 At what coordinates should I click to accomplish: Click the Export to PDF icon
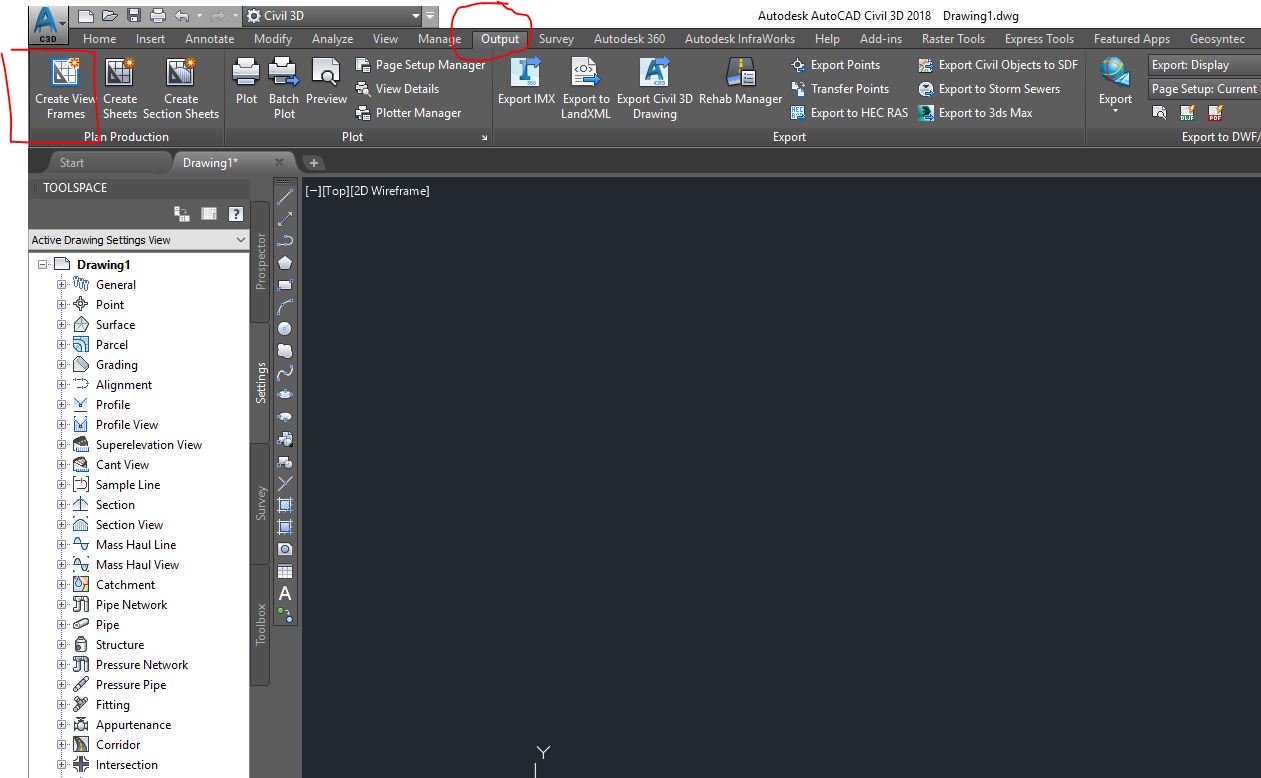1213,113
